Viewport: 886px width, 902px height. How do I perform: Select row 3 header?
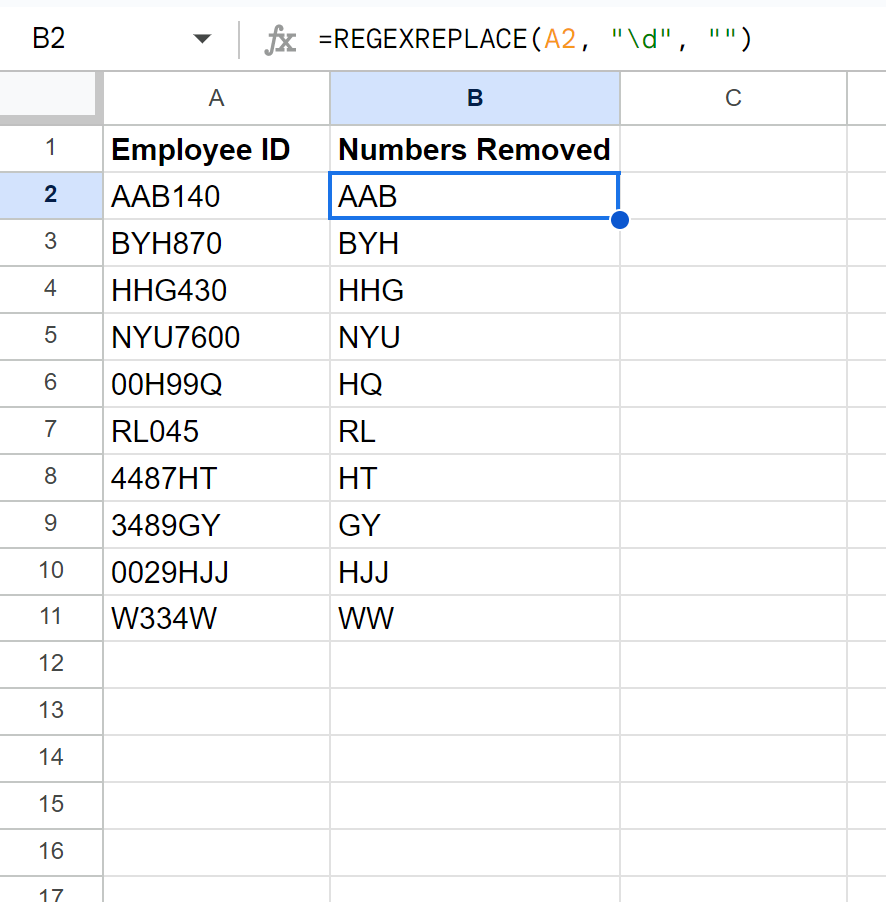(51, 242)
